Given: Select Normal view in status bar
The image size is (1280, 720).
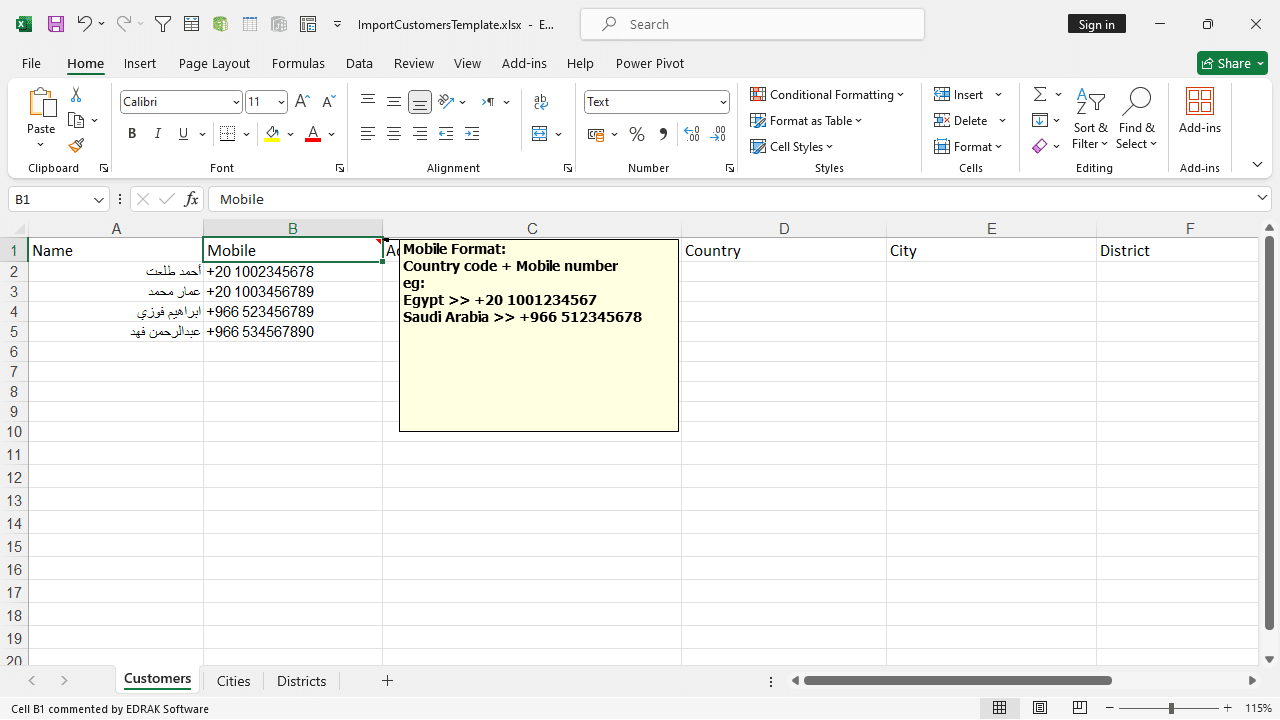Looking at the screenshot, I should pyautogui.click(x=999, y=708).
